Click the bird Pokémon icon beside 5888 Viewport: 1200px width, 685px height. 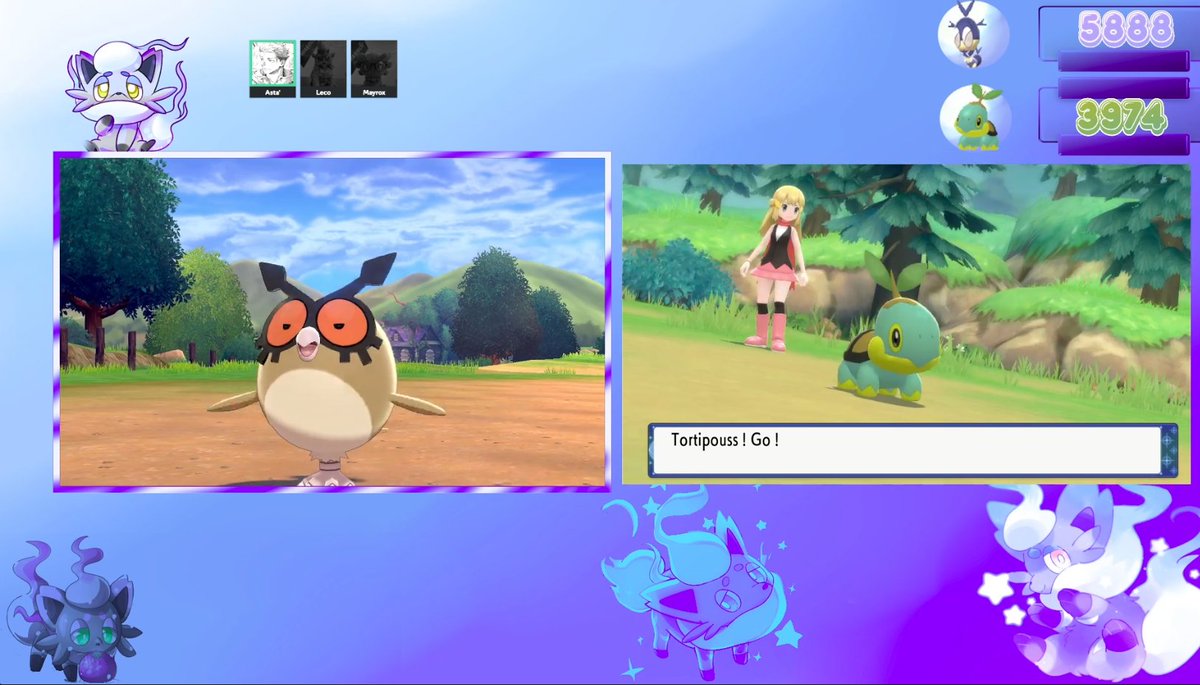pos(973,34)
